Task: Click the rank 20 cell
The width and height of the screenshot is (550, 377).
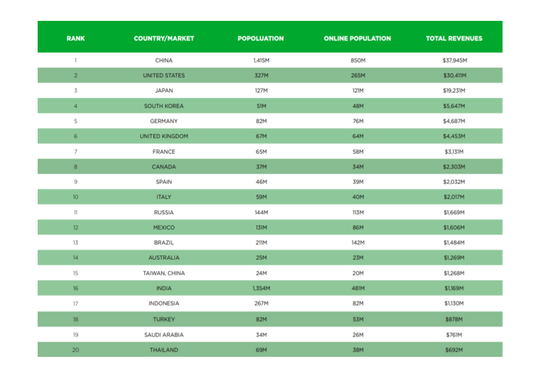Action: click(x=75, y=350)
